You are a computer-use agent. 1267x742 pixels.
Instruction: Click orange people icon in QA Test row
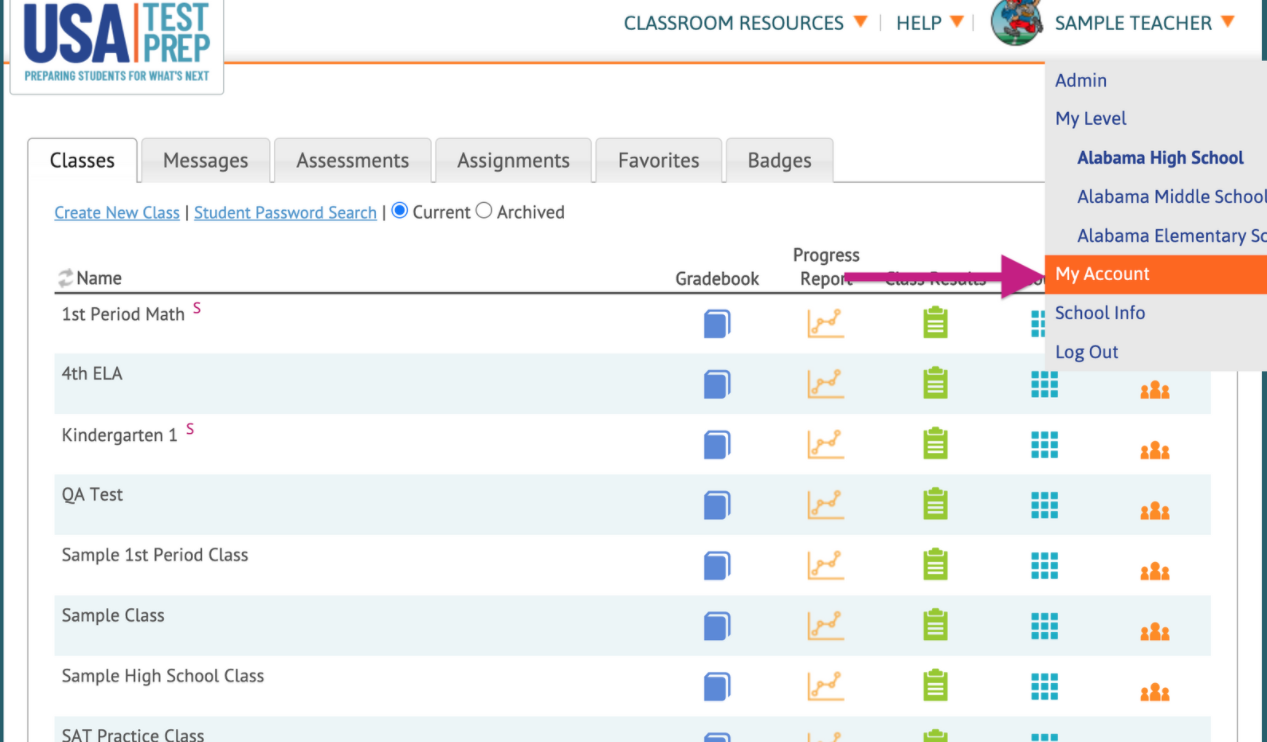[1155, 512]
